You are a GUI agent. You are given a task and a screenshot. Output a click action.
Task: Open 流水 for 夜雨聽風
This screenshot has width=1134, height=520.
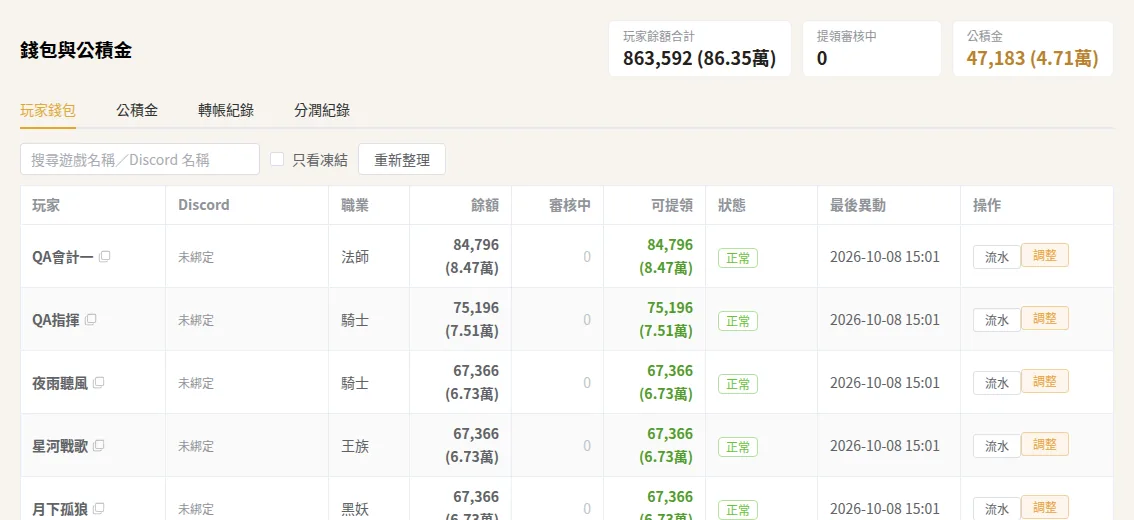coord(997,383)
